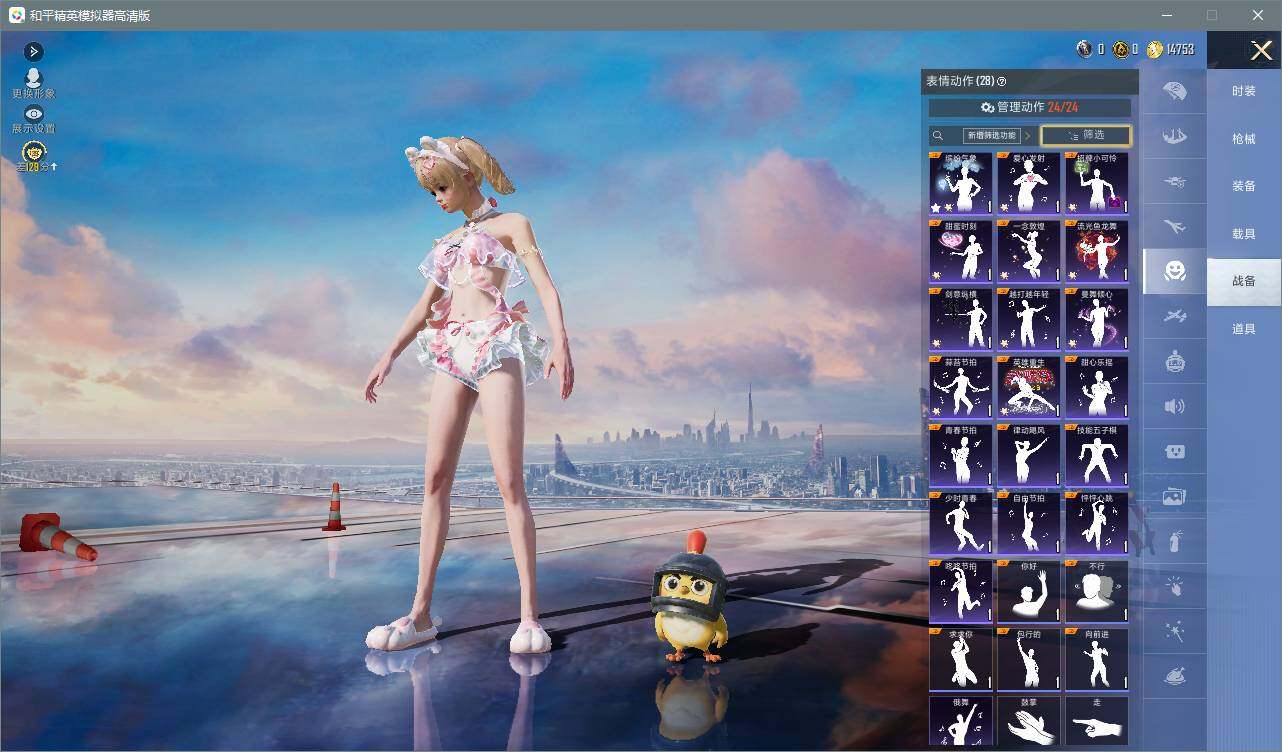Open the hand gesture category icon

point(1175,586)
